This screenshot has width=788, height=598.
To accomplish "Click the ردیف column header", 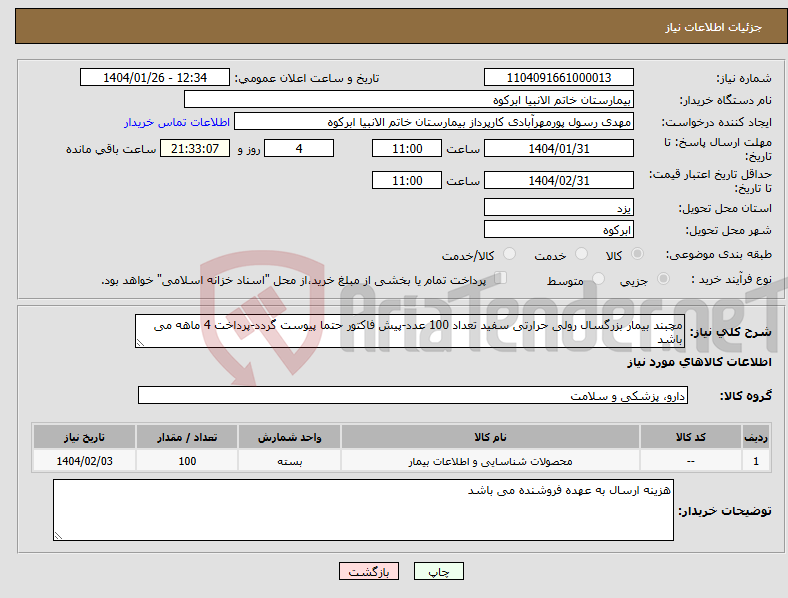I will pos(756,437).
